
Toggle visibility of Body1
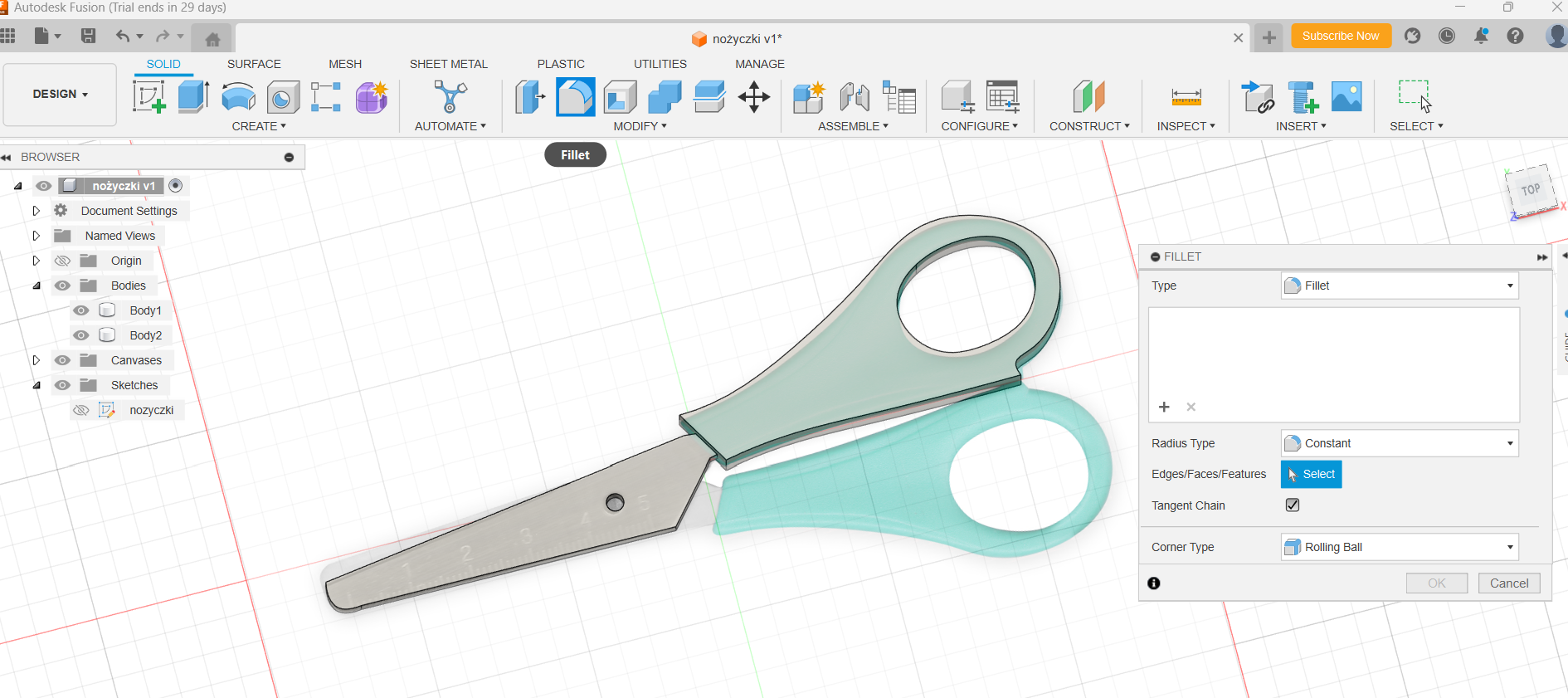pyautogui.click(x=80, y=310)
